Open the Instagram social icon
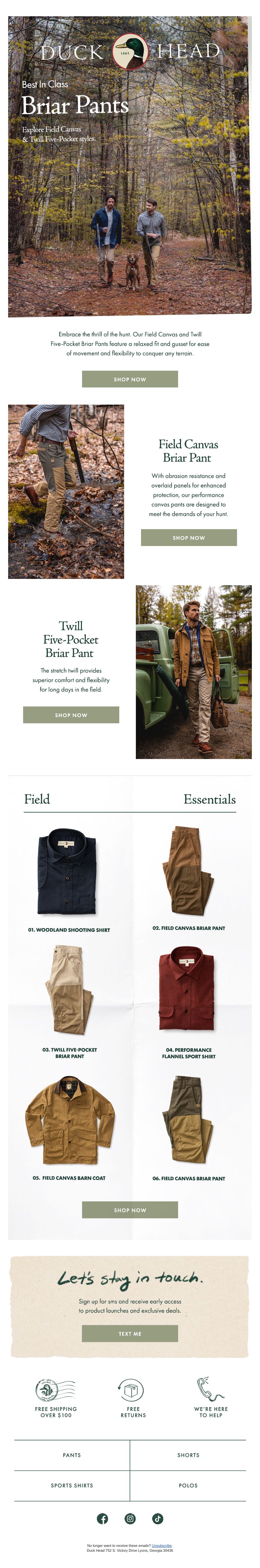The height and width of the screenshot is (1568, 260). pos(130,1518)
